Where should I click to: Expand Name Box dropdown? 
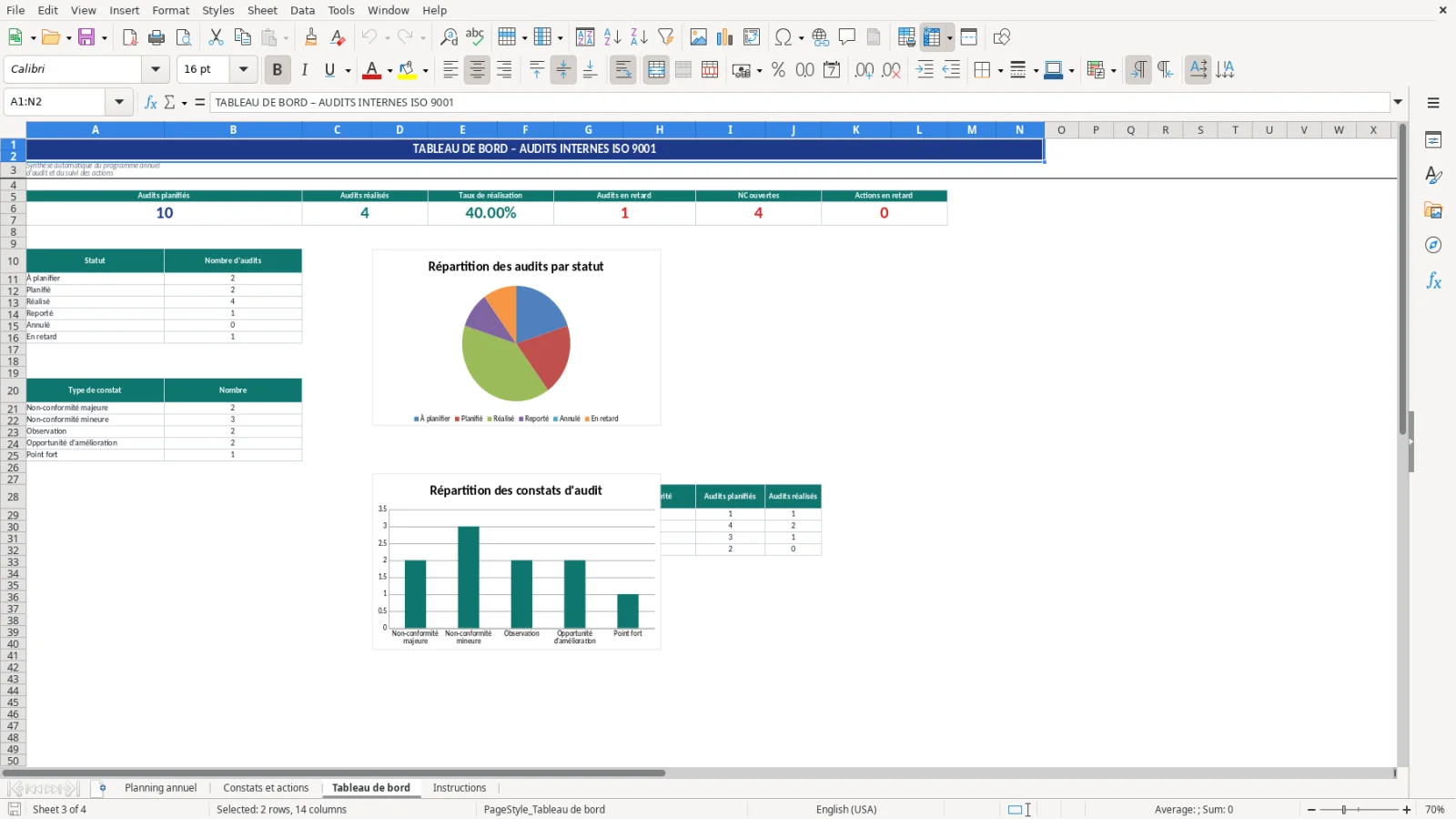pyautogui.click(x=119, y=102)
